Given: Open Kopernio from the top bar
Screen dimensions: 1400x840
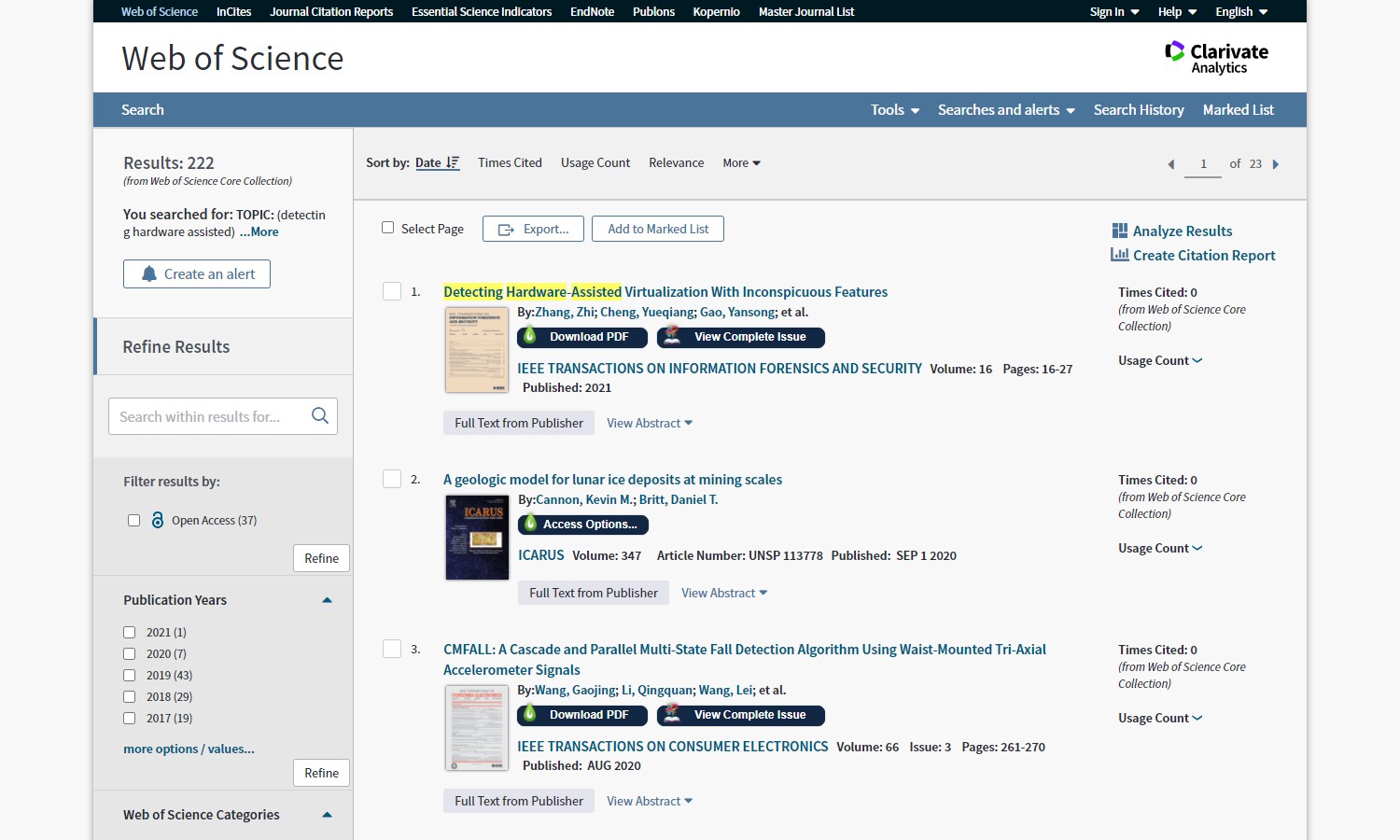Looking at the screenshot, I should point(716,11).
